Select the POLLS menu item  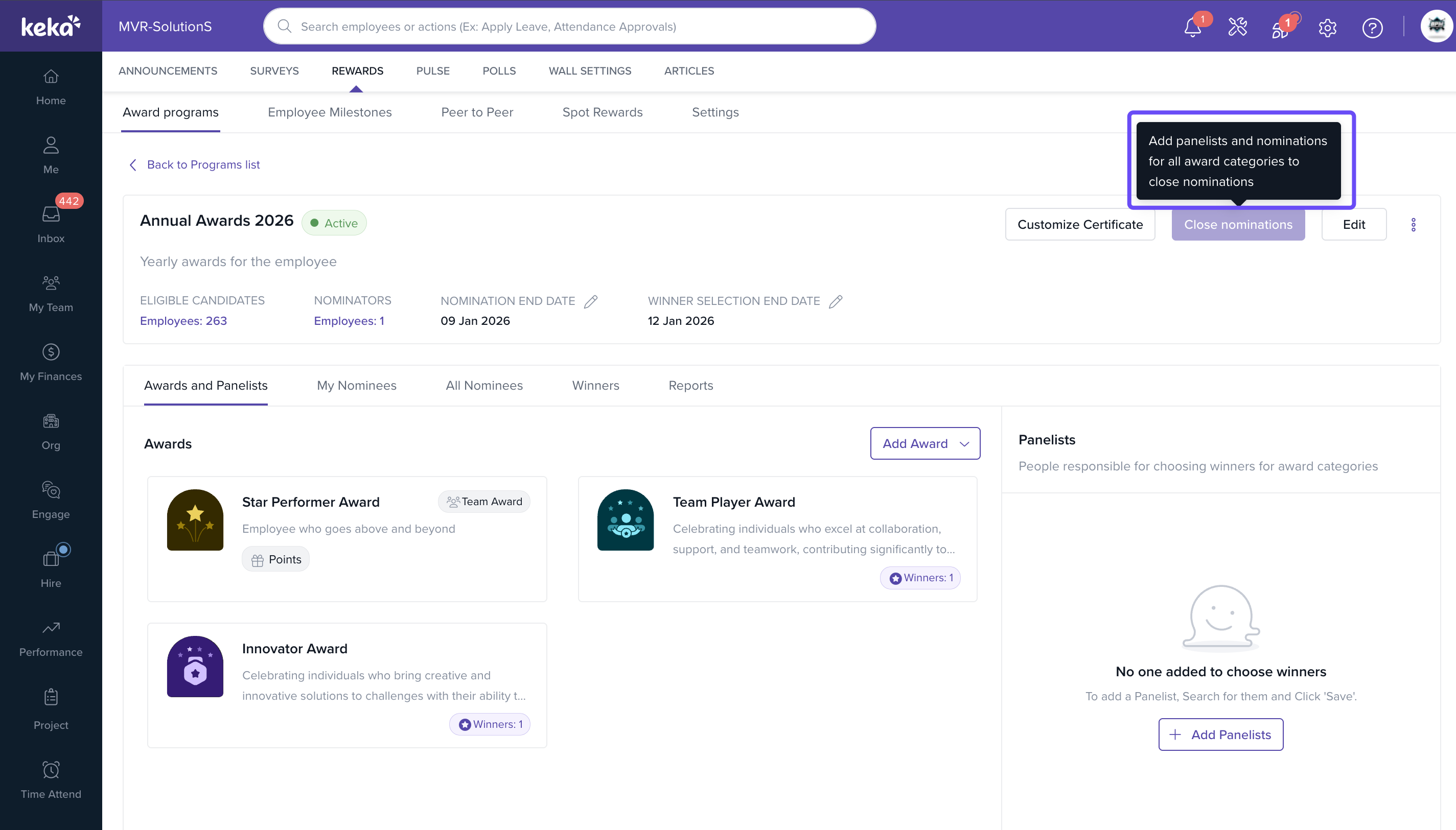point(498,70)
